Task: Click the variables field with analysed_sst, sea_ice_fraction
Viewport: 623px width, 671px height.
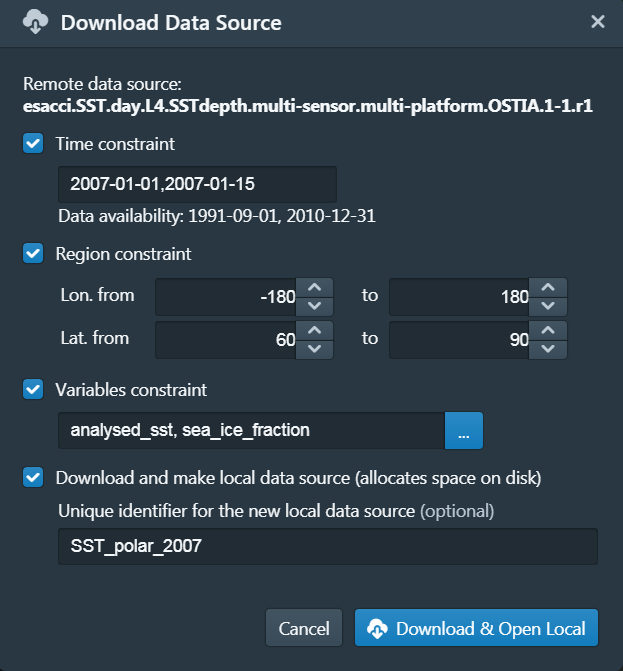Action: [x=252, y=431]
